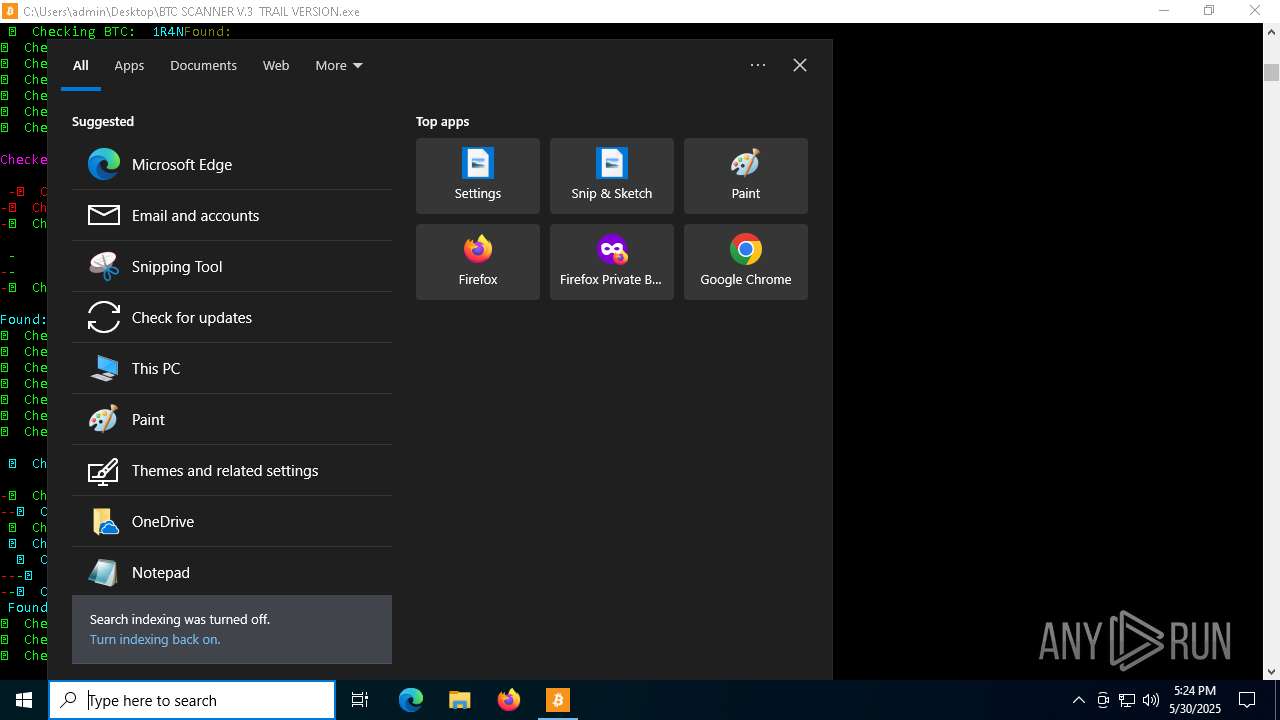This screenshot has height=720, width=1280.
Task: Switch to the Web search tab
Action: (x=276, y=65)
